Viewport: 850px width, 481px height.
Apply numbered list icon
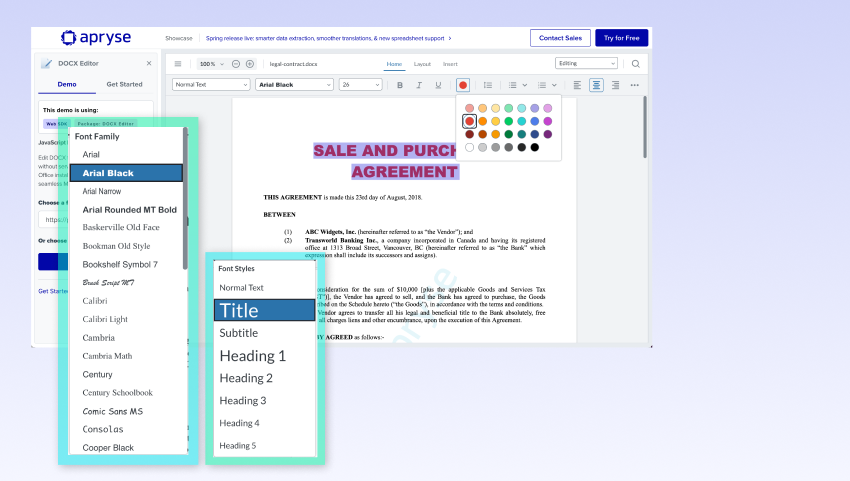click(542, 85)
